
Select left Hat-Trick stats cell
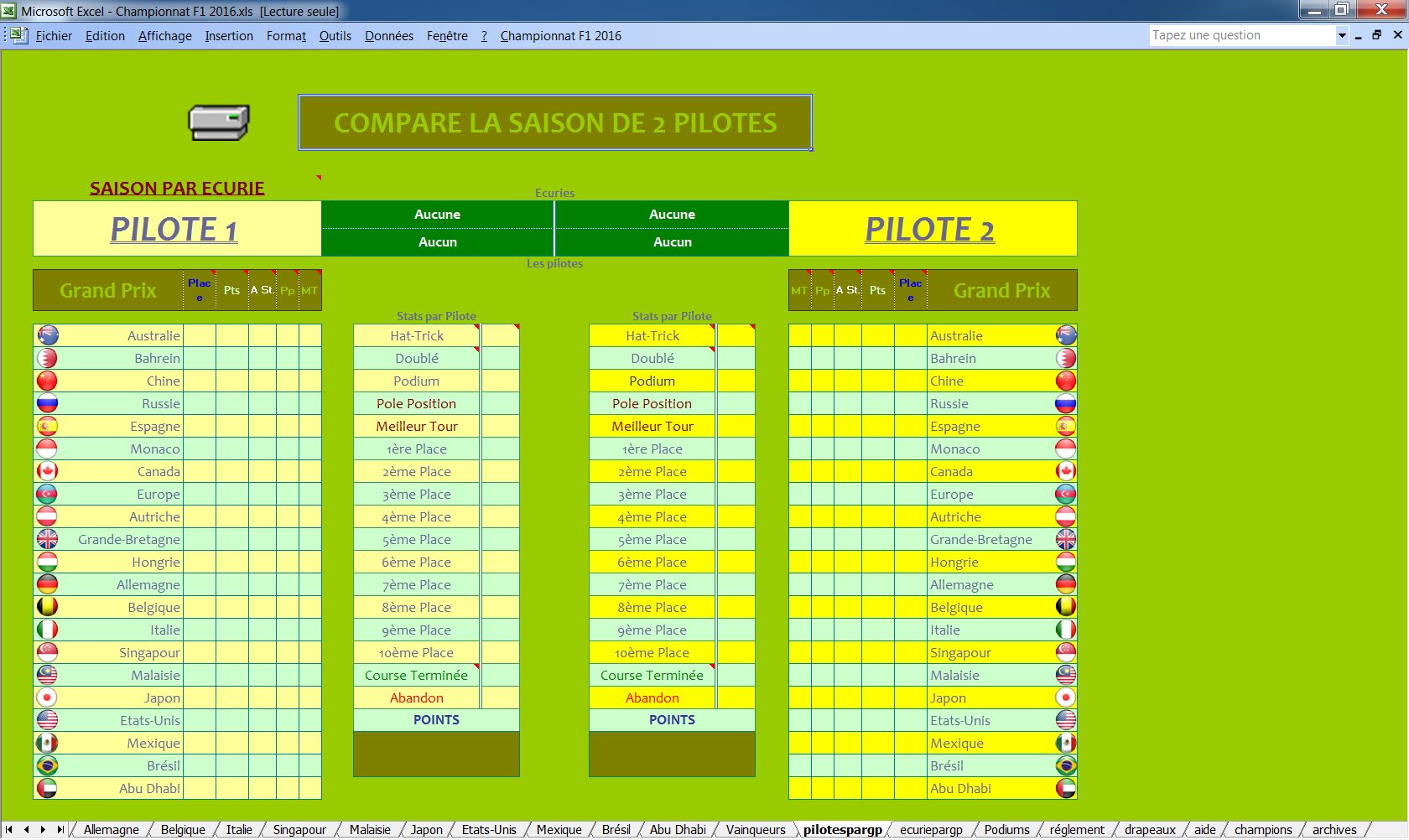tap(417, 335)
